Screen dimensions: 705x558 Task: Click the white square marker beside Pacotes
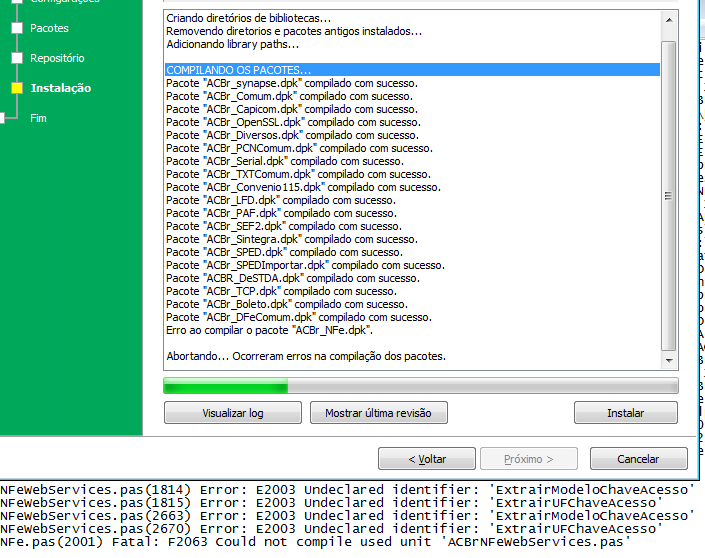pos(17,28)
